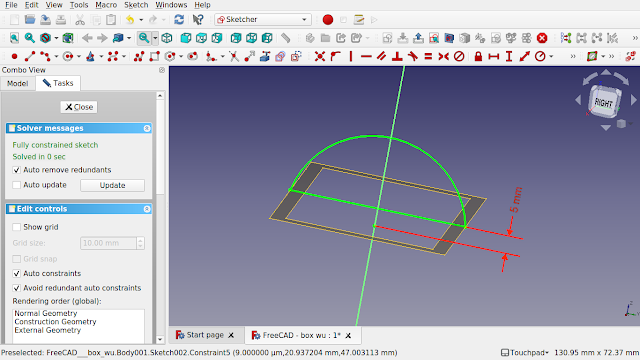Click red leave sketch X icon

[542, 38]
